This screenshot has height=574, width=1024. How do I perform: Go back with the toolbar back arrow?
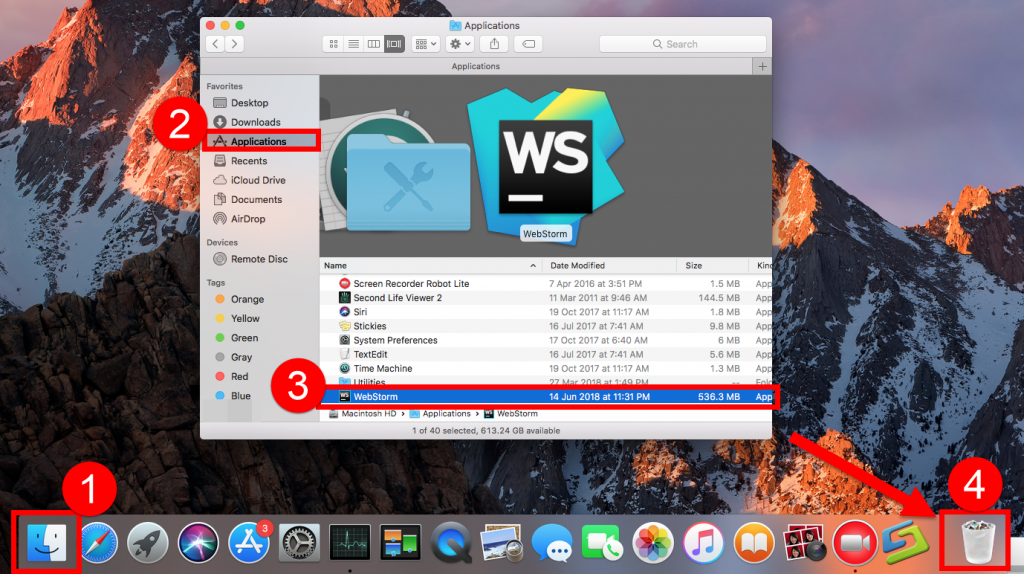pyautogui.click(x=215, y=44)
